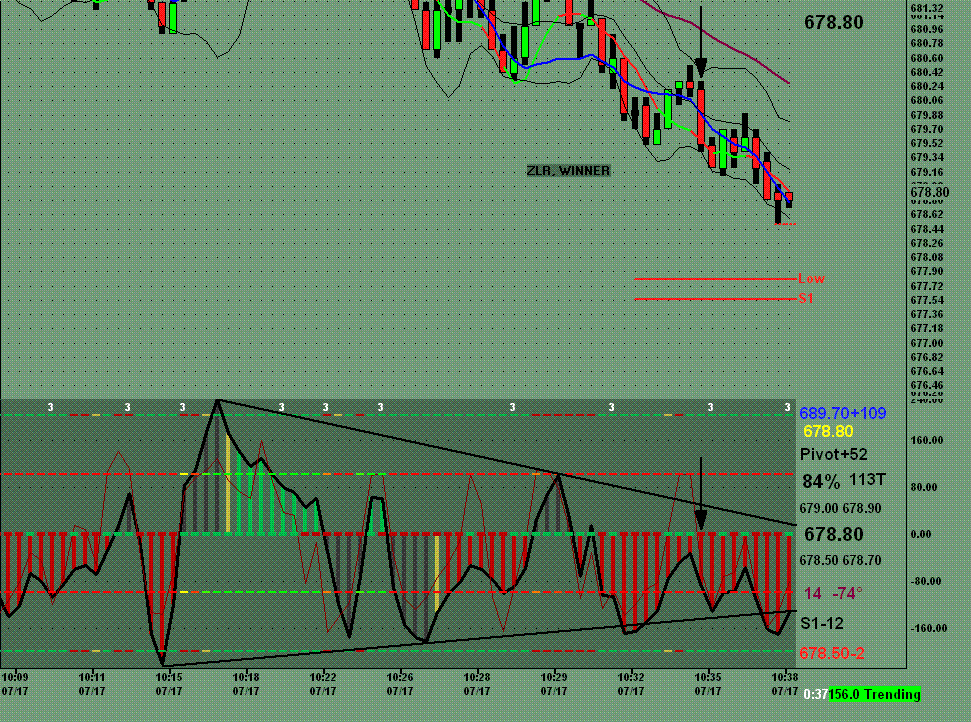Click the 10:09 time axis label
Viewport: 971px width, 722px height.
click(15, 676)
